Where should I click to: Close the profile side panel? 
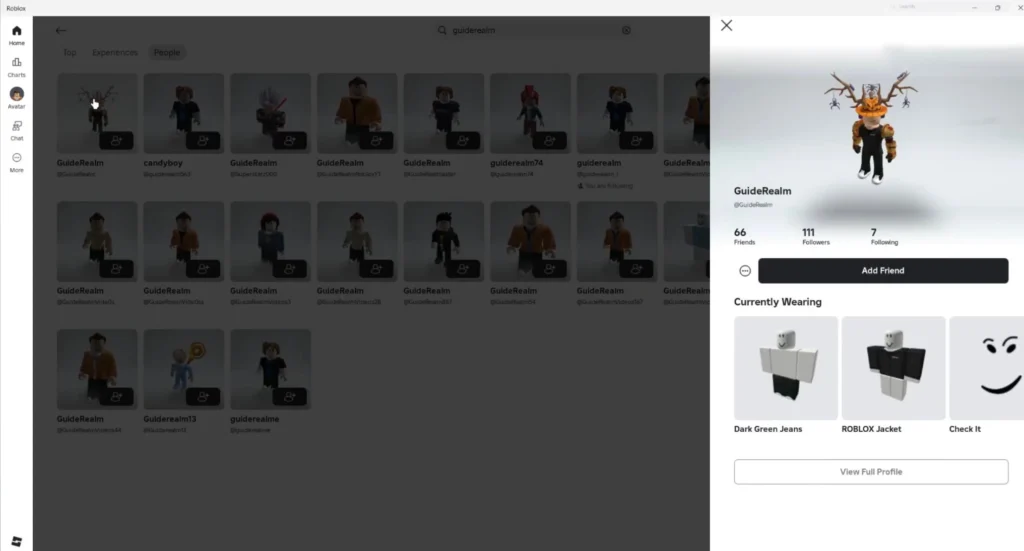(x=726, y=25)
